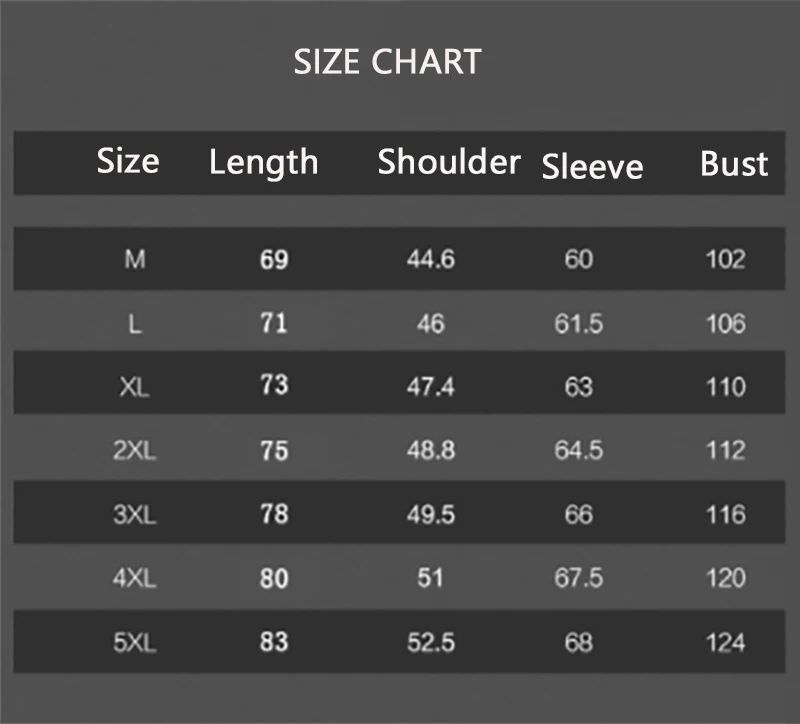Select sleeve value 64.5
This screenshot has width=800, height=724.
tap(579, 451)
